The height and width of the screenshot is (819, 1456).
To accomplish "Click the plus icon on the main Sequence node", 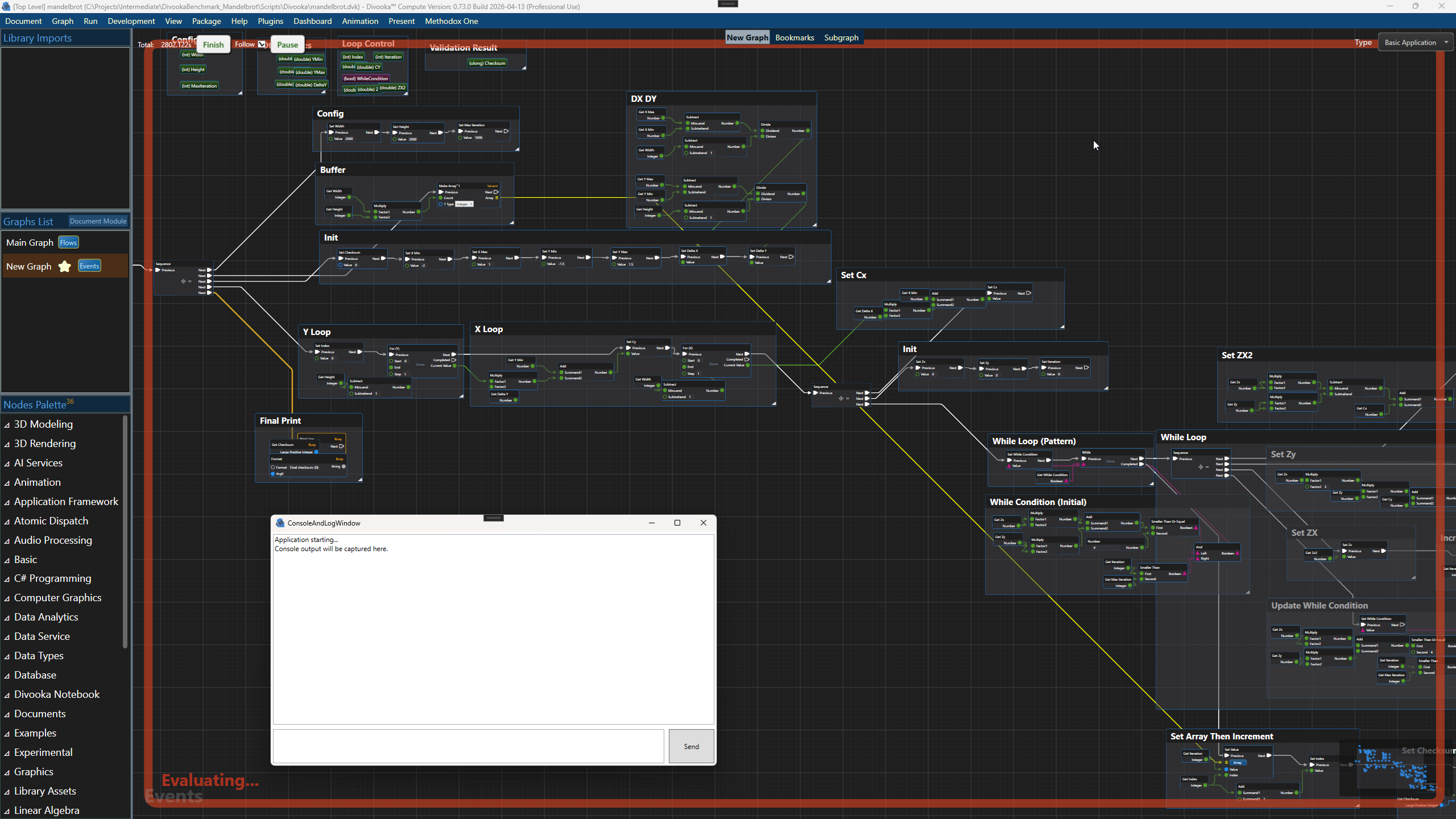I will [x=183, y=281].
